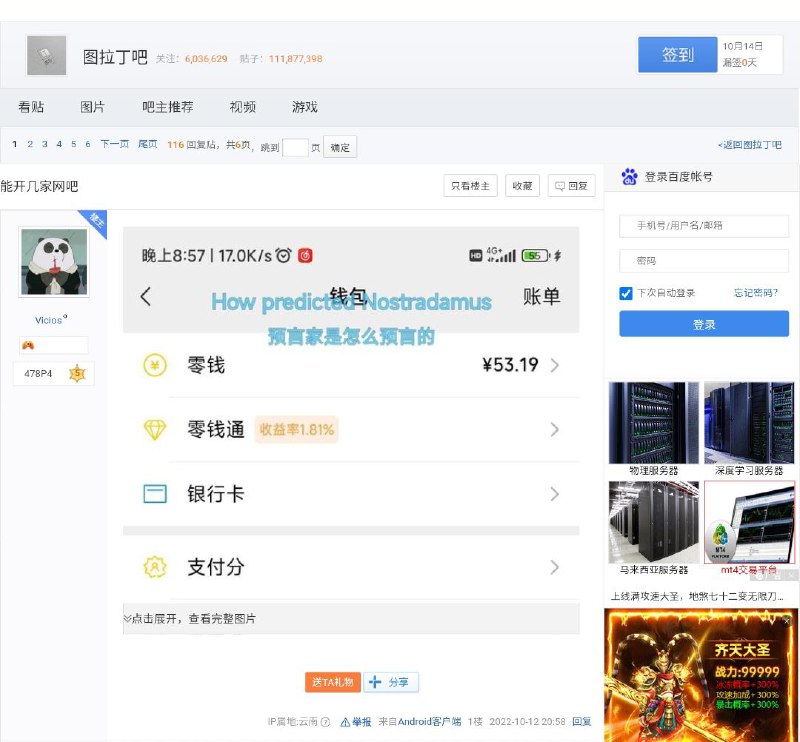Go to page 2 of replies
800x742 pixels.
pos(30,144)
